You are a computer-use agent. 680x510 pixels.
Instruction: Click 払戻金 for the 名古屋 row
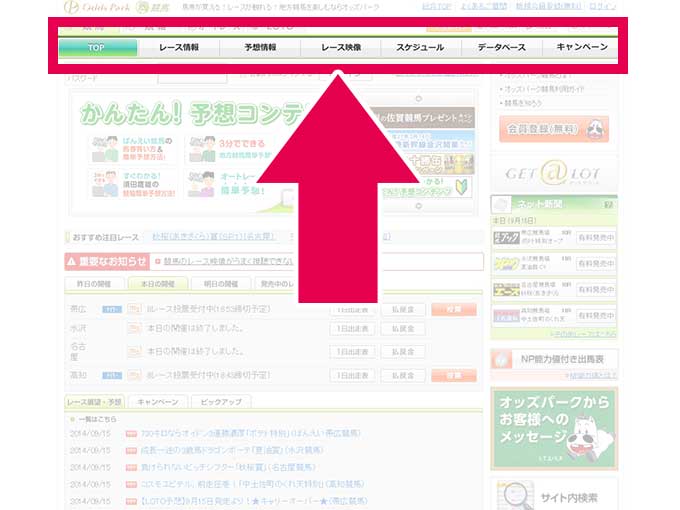pos(403,351)
